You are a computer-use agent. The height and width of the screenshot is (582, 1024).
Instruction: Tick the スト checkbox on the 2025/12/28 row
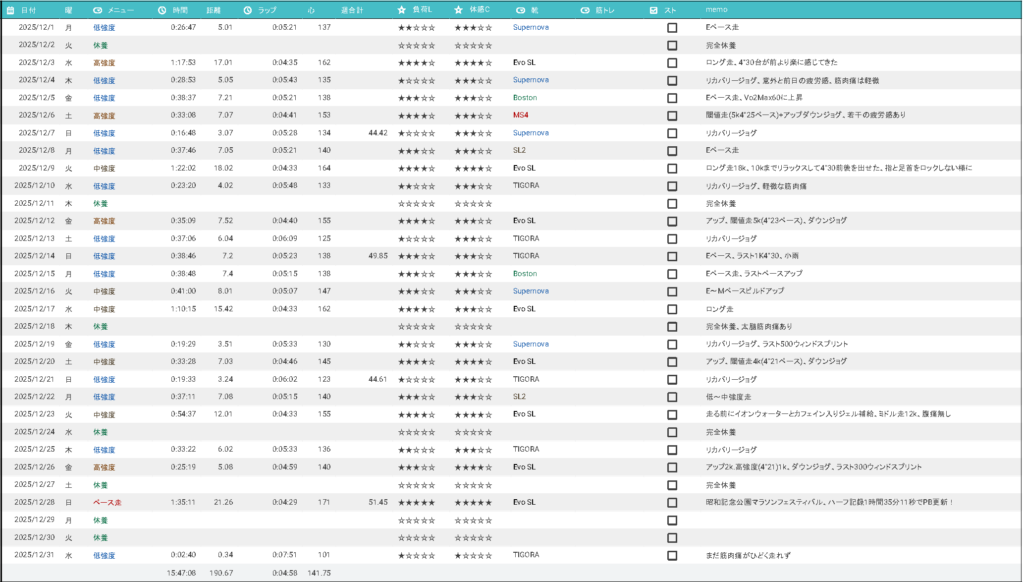point(672,502)
